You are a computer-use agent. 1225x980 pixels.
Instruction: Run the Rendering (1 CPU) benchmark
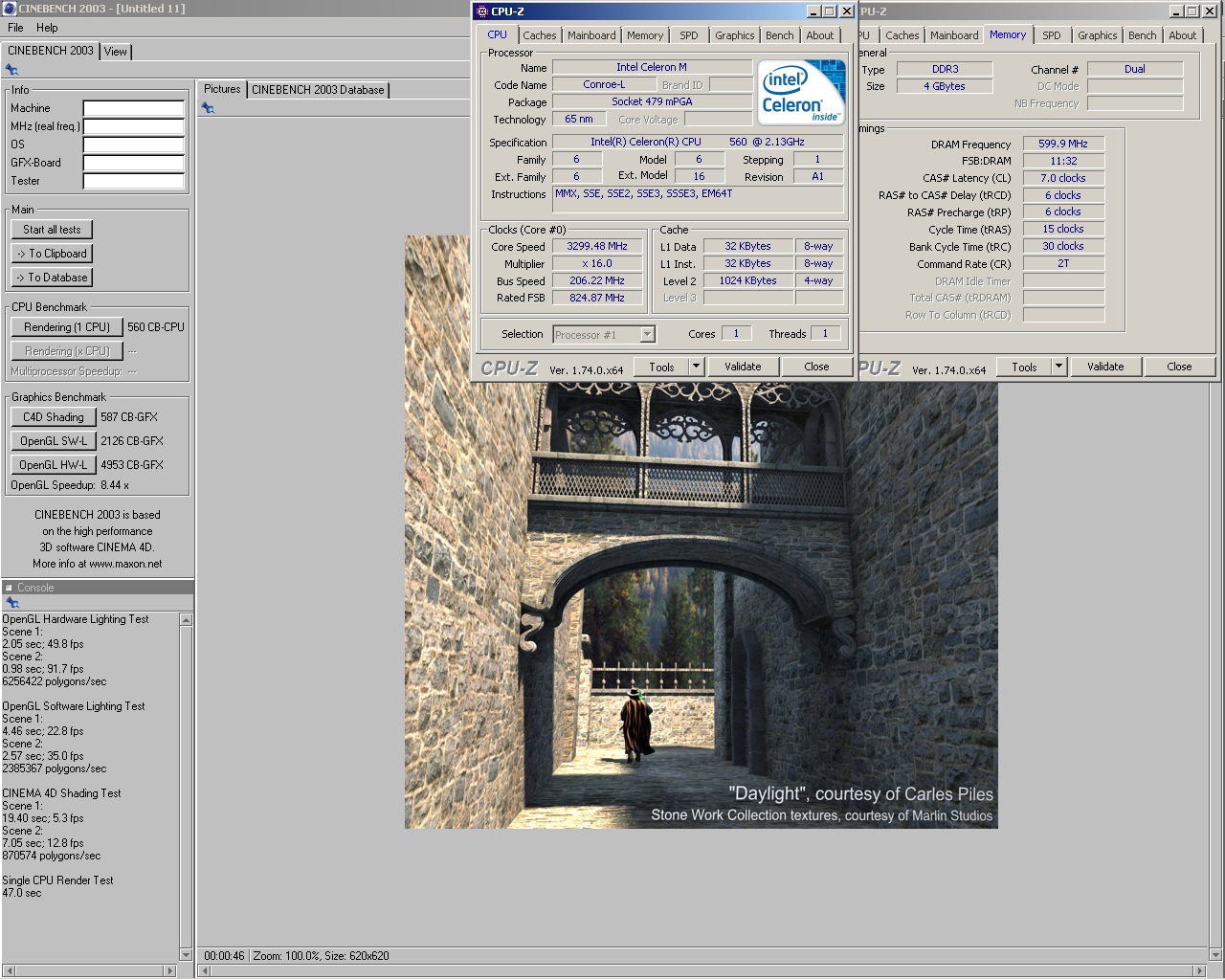[67, 327]
